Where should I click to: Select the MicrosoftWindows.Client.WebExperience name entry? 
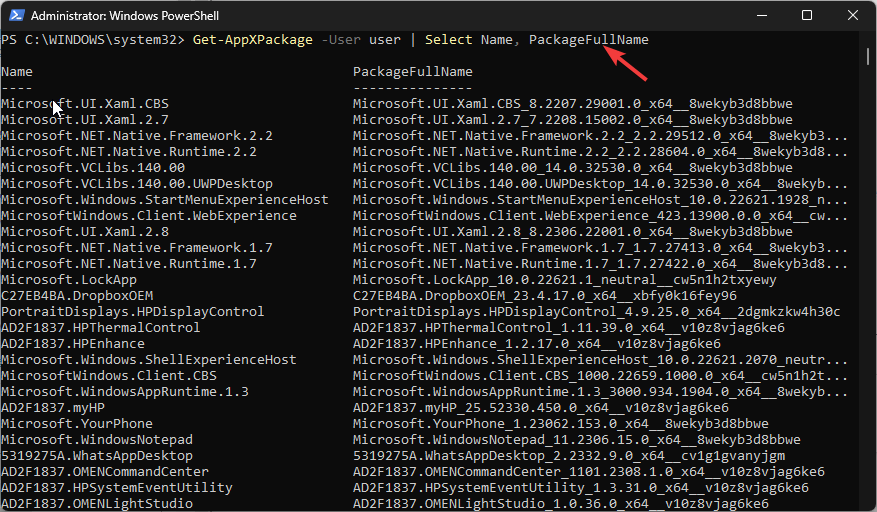point(149,215)
